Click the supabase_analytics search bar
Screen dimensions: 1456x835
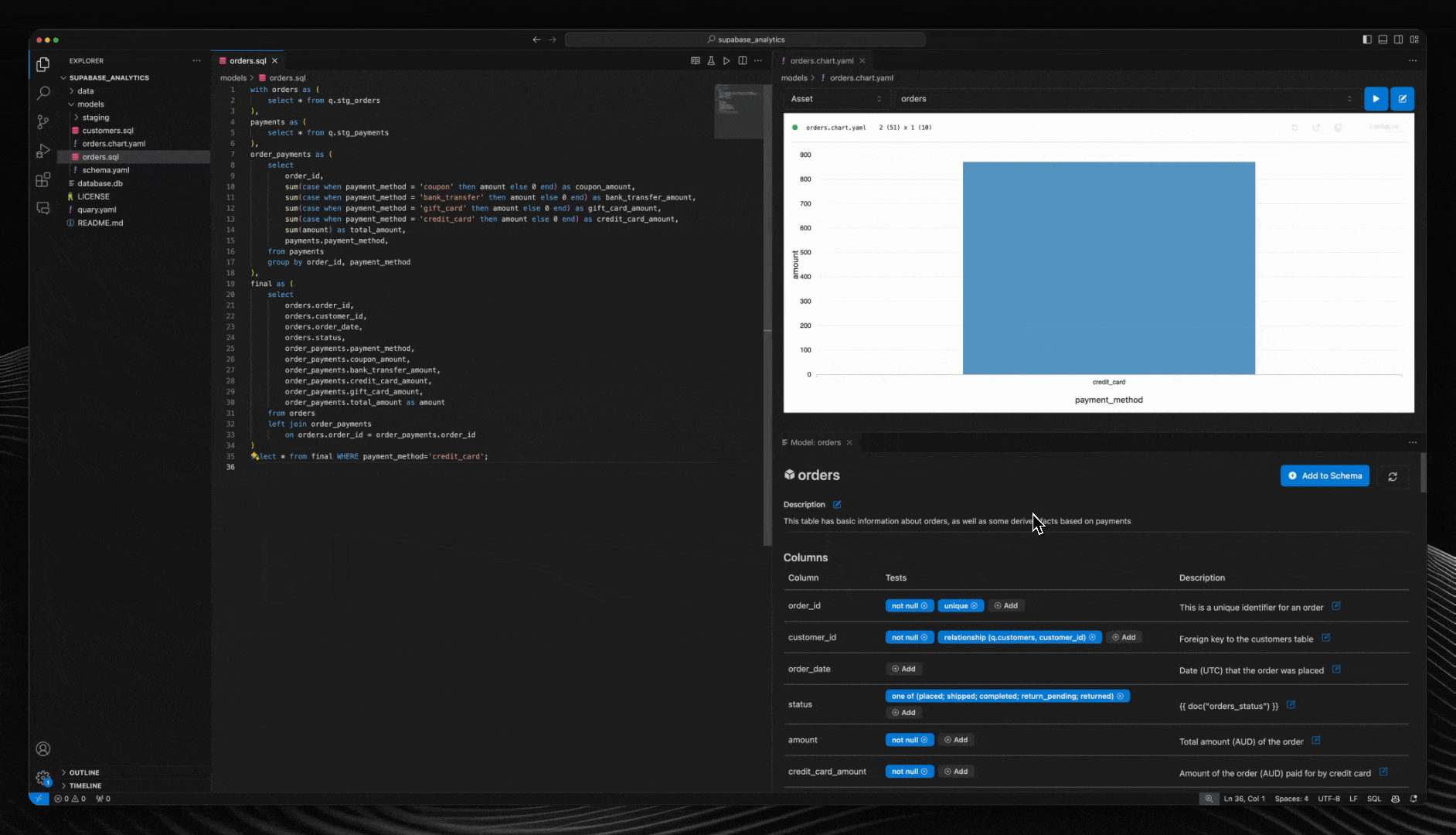(x=744, y=39)
